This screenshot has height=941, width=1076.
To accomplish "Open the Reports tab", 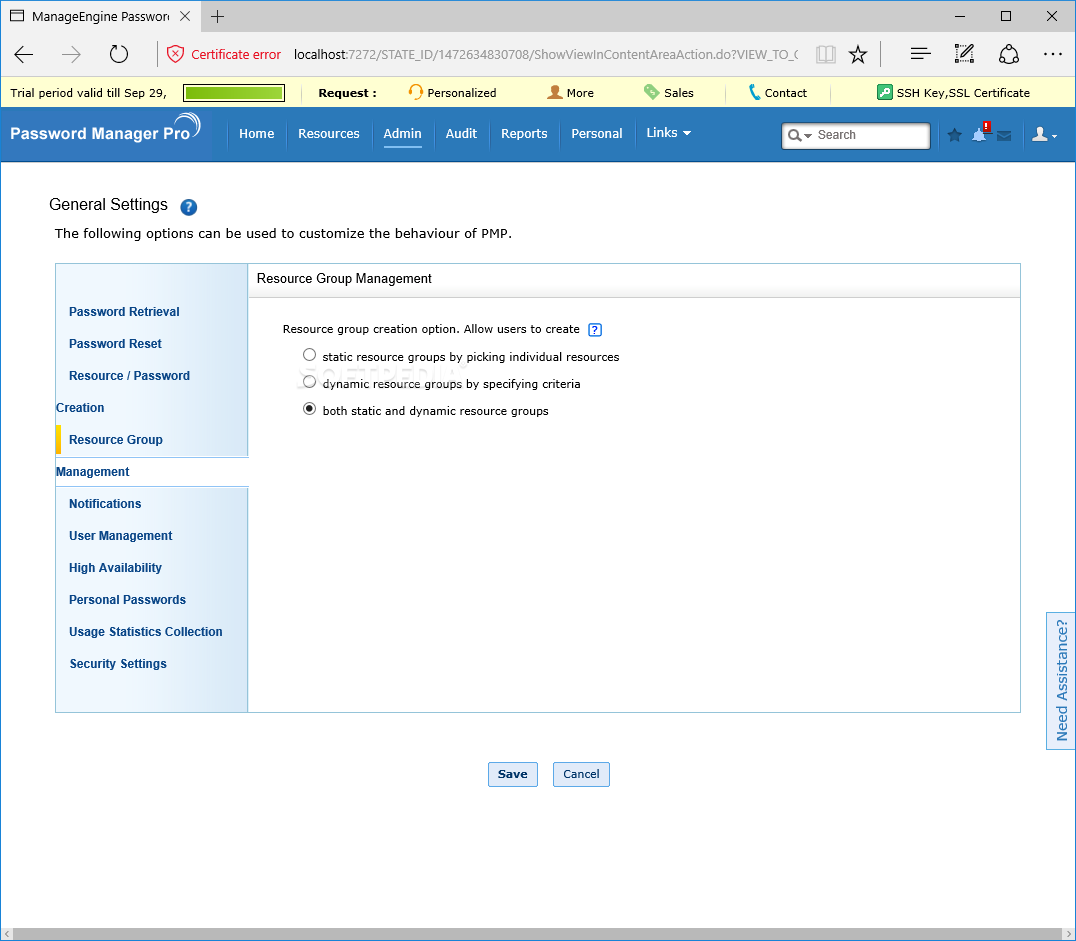I will [x=524, y=133].
